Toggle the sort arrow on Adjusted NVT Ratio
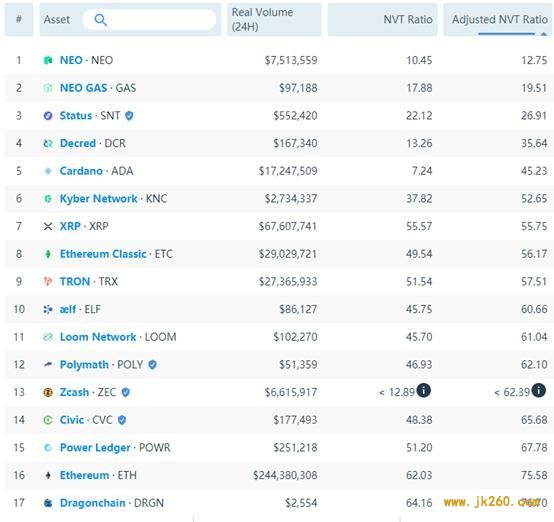Viewport: 554px width, 522px height. 544,34
